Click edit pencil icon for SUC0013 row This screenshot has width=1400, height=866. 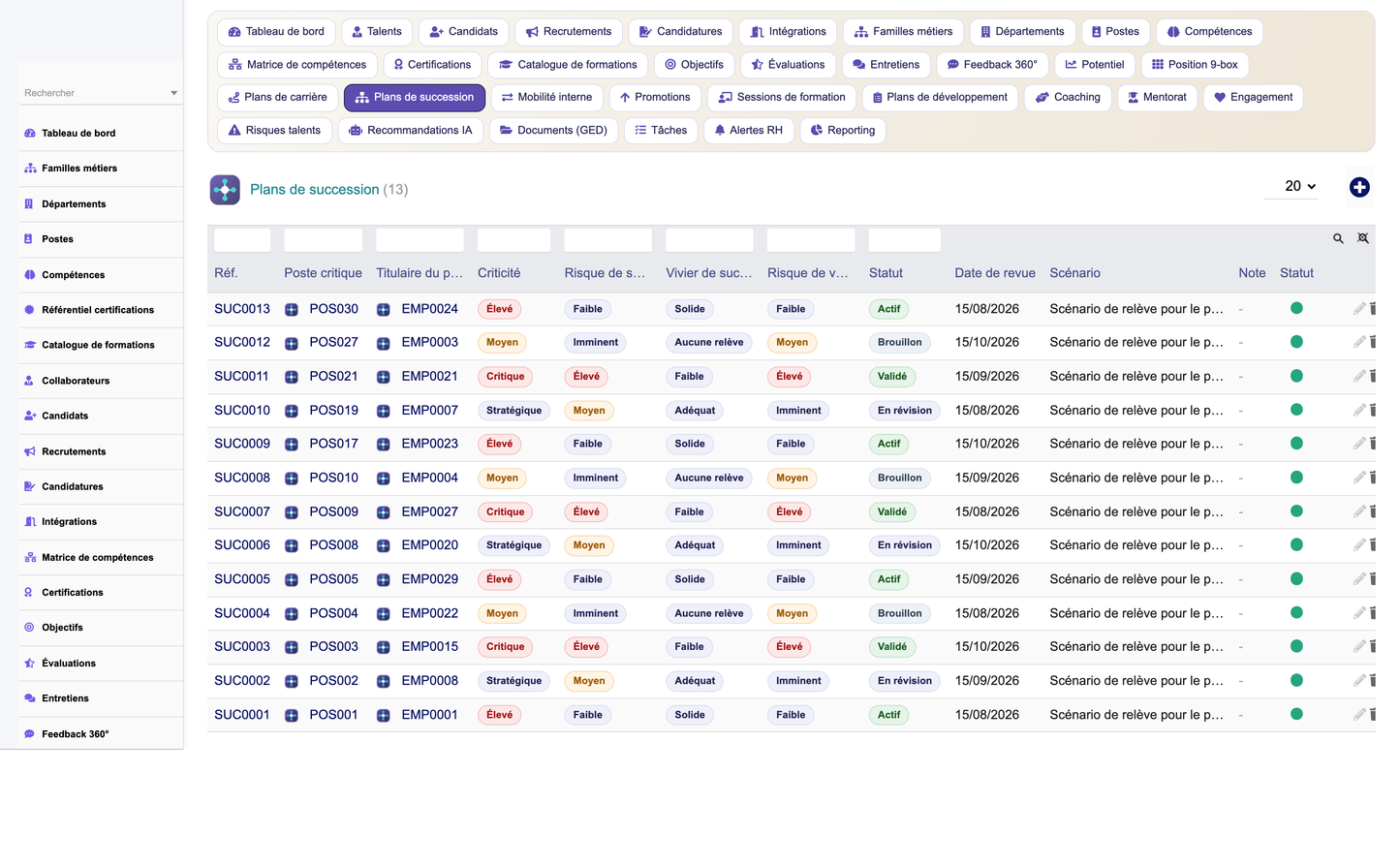pos(1359,308)
